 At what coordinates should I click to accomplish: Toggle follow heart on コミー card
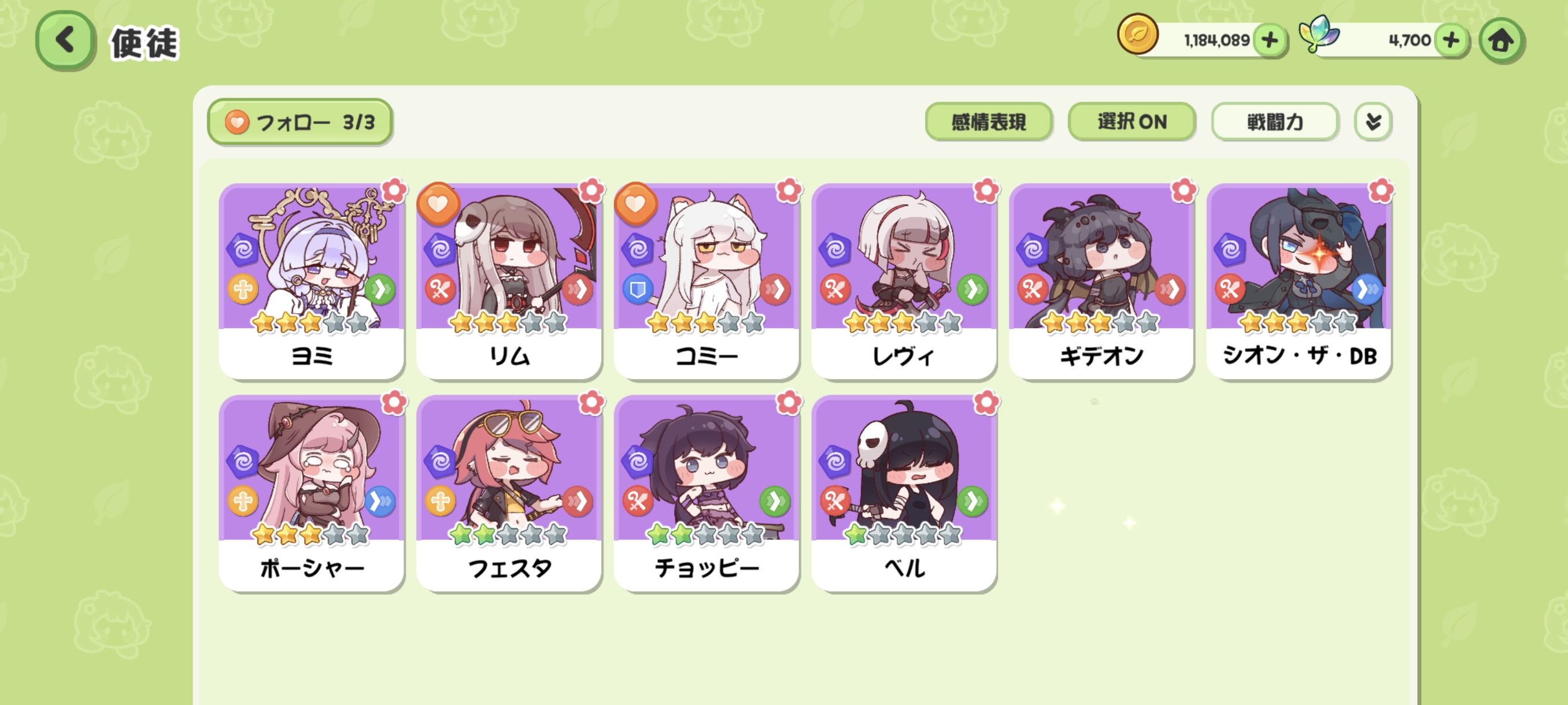pyautogui.click(x=635, y=204)
